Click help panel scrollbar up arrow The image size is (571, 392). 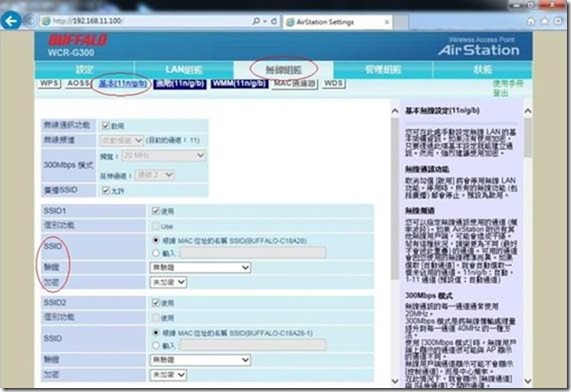click(528, 111)
